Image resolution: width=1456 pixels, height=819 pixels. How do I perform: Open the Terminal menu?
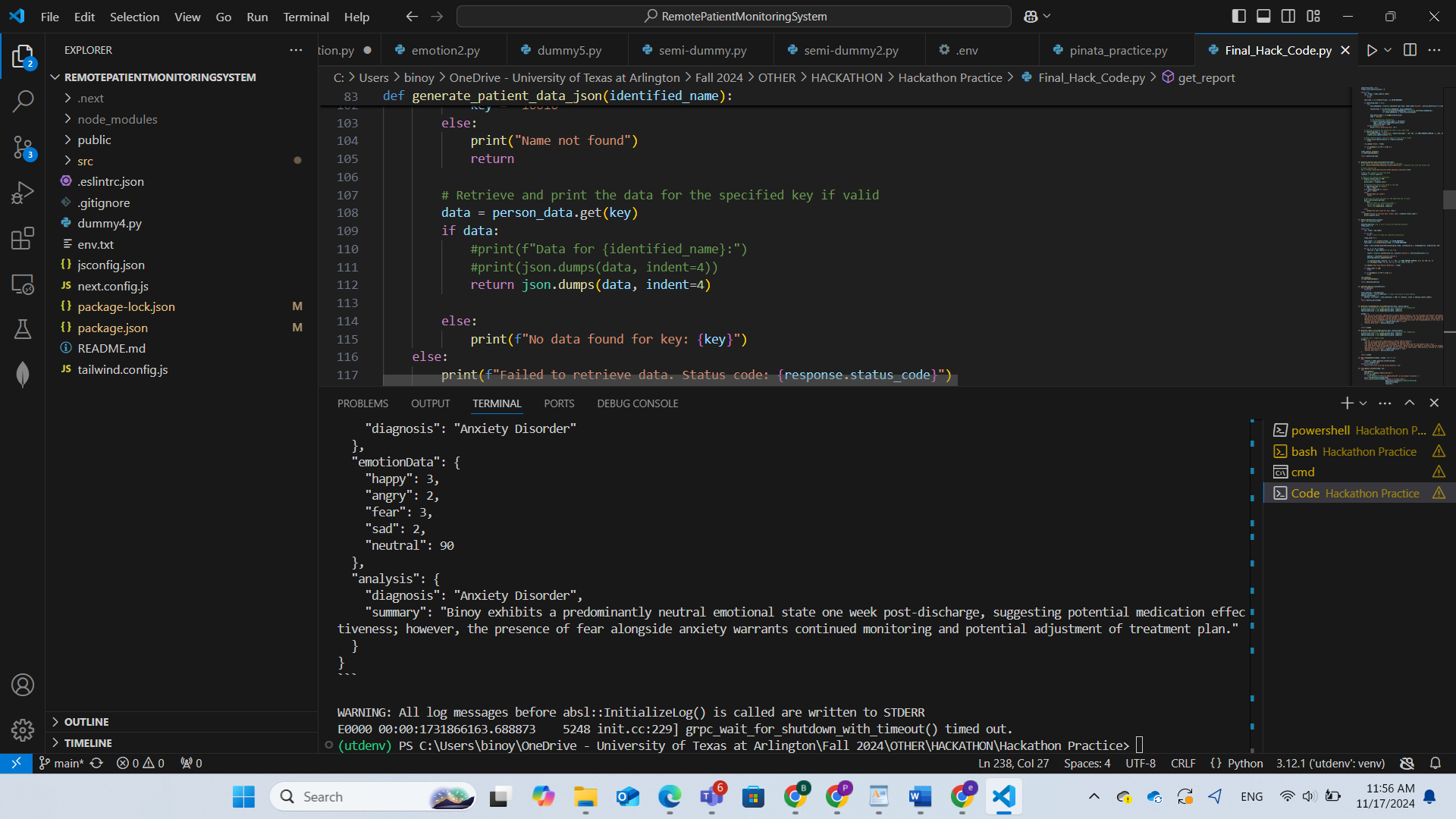click(306, 17)
